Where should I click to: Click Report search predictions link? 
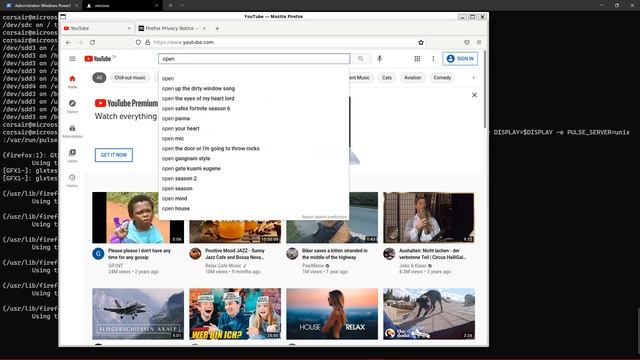coord(324,217)
